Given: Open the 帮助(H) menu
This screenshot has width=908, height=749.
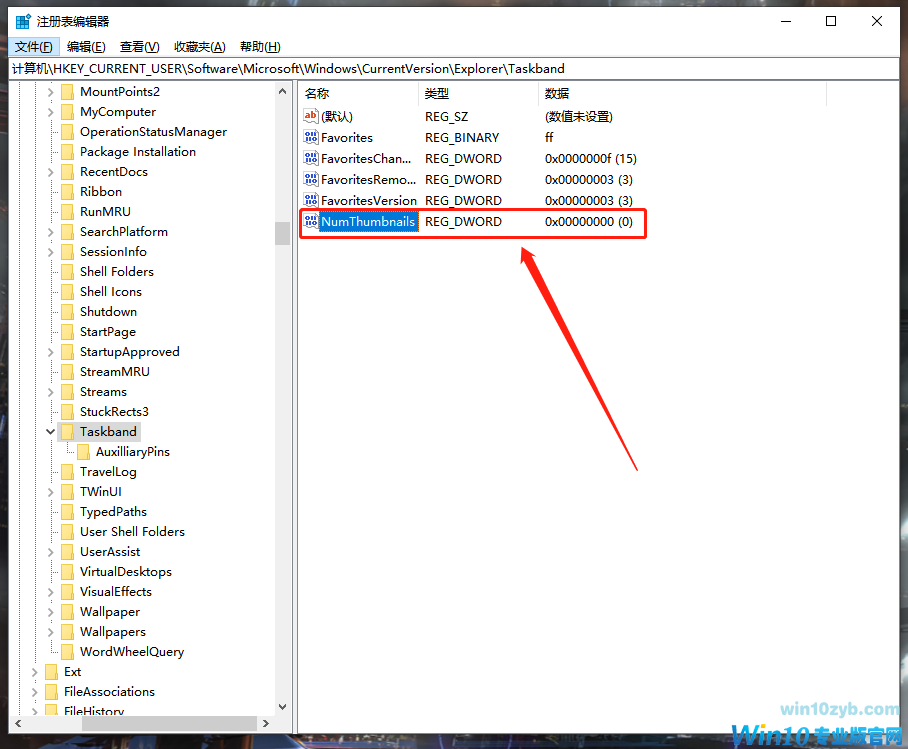Looking at the screenshot, I should coord(261,47).
